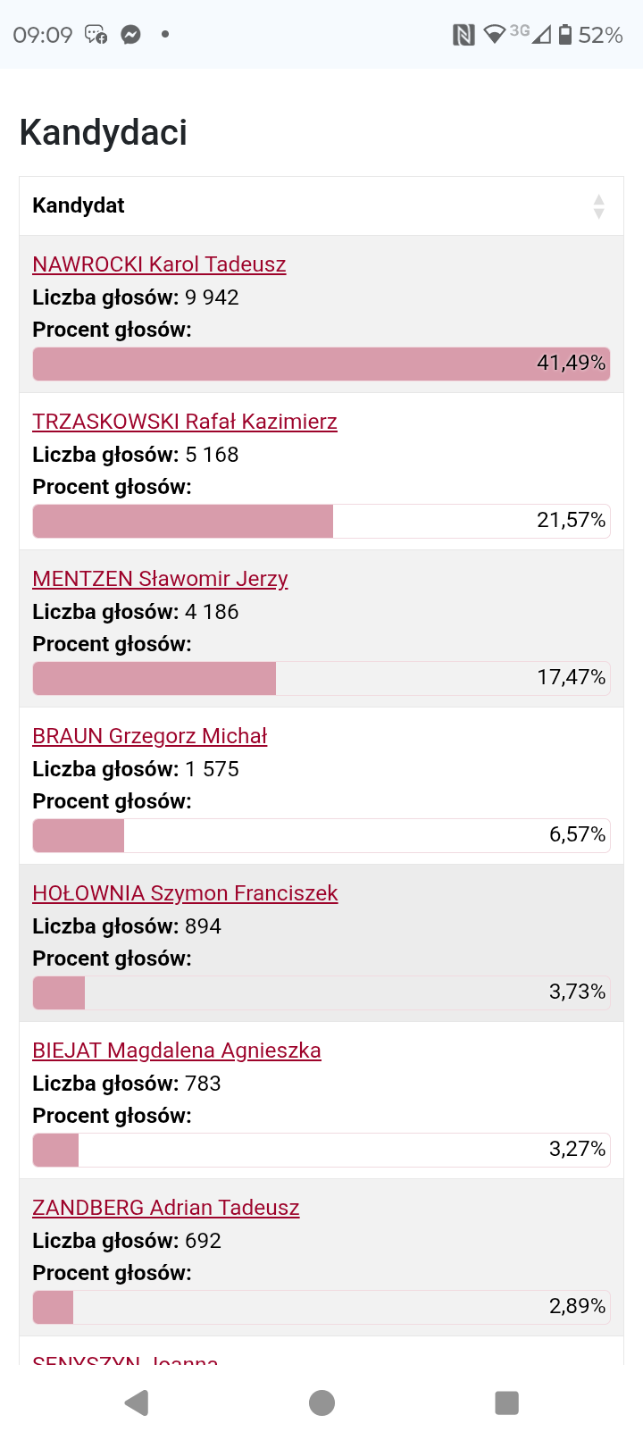643x1440 pixels.
Task: Tap the battery status icon
Action: coord(566,35)
